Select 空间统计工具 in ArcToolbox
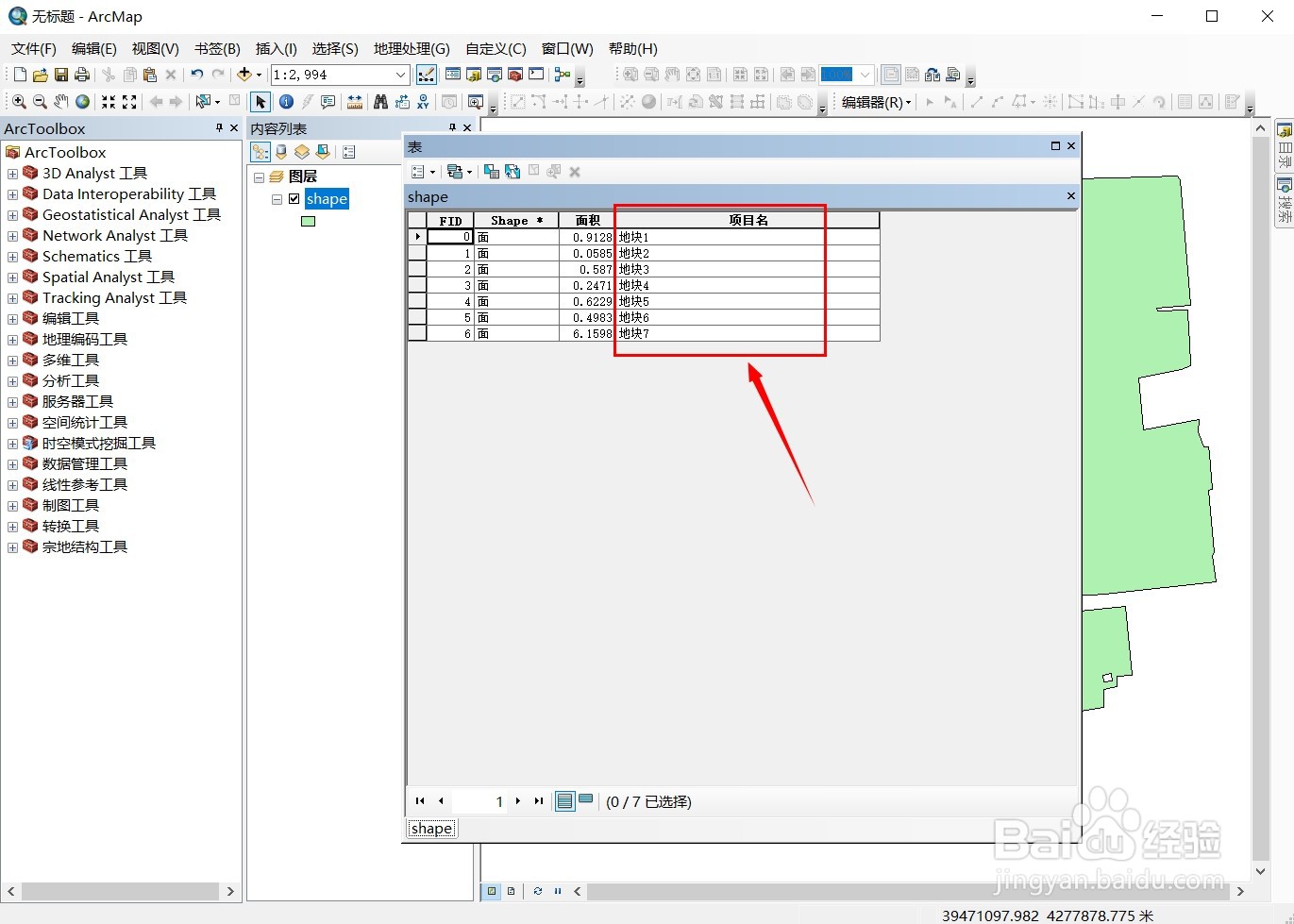1294x924 pixels. (85, 423)
